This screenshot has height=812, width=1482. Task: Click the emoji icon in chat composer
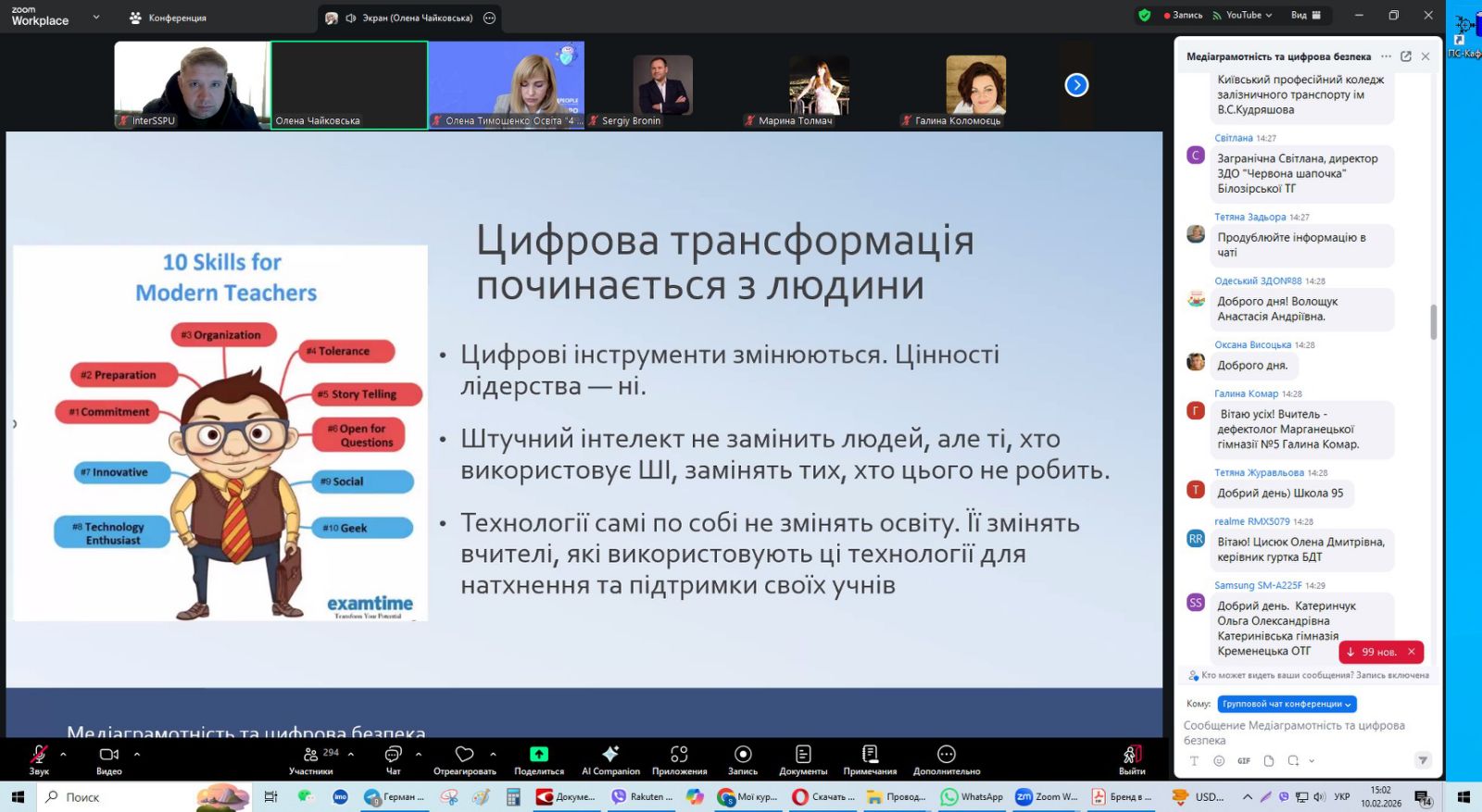click(1219, 761)
